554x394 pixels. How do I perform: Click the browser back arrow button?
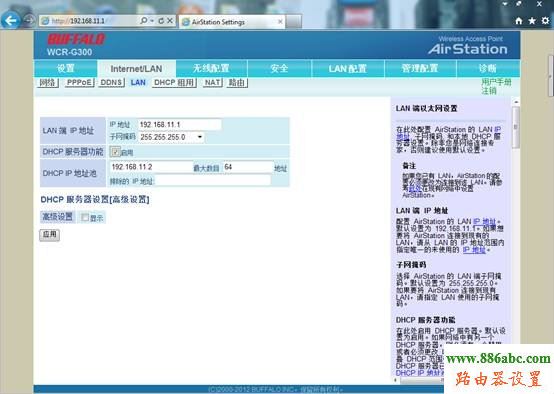click(x=11, y=20)
